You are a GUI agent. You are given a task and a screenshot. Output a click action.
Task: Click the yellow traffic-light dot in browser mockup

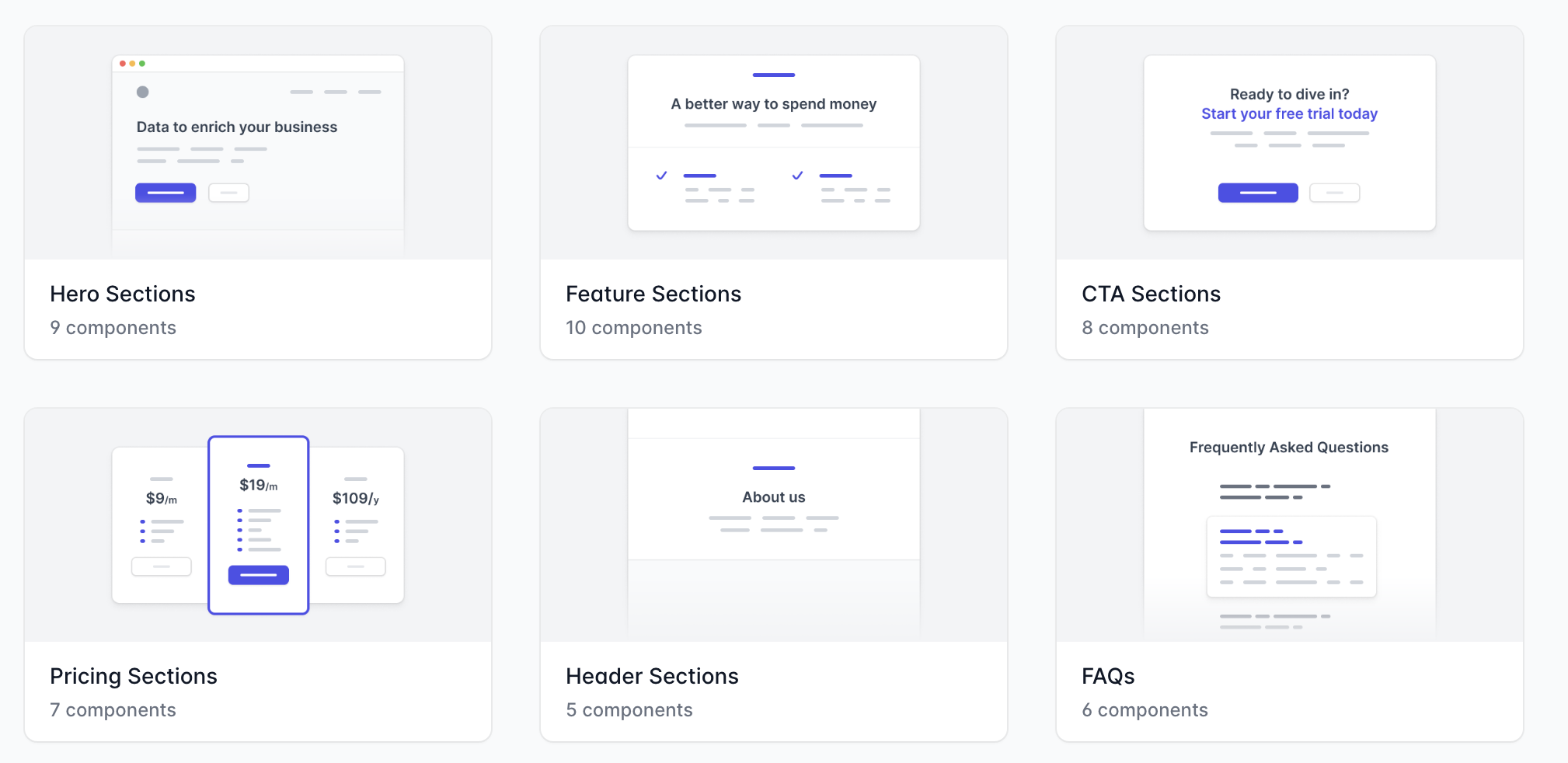(x=133, y=64)
